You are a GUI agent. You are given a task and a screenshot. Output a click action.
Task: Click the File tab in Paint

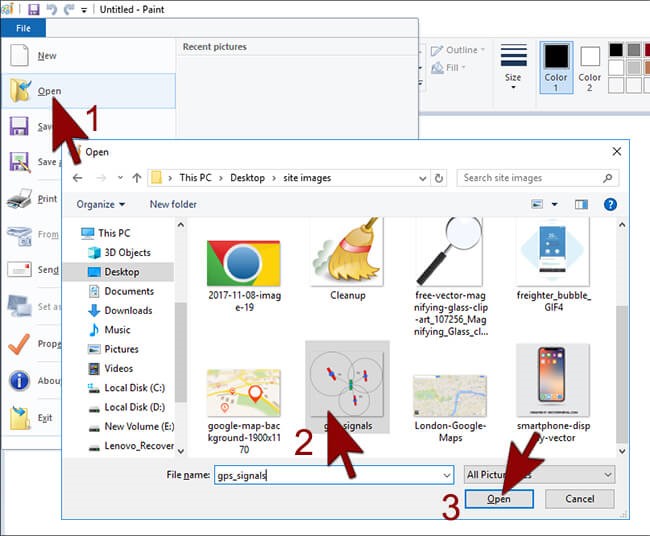(x=23, y=28)
